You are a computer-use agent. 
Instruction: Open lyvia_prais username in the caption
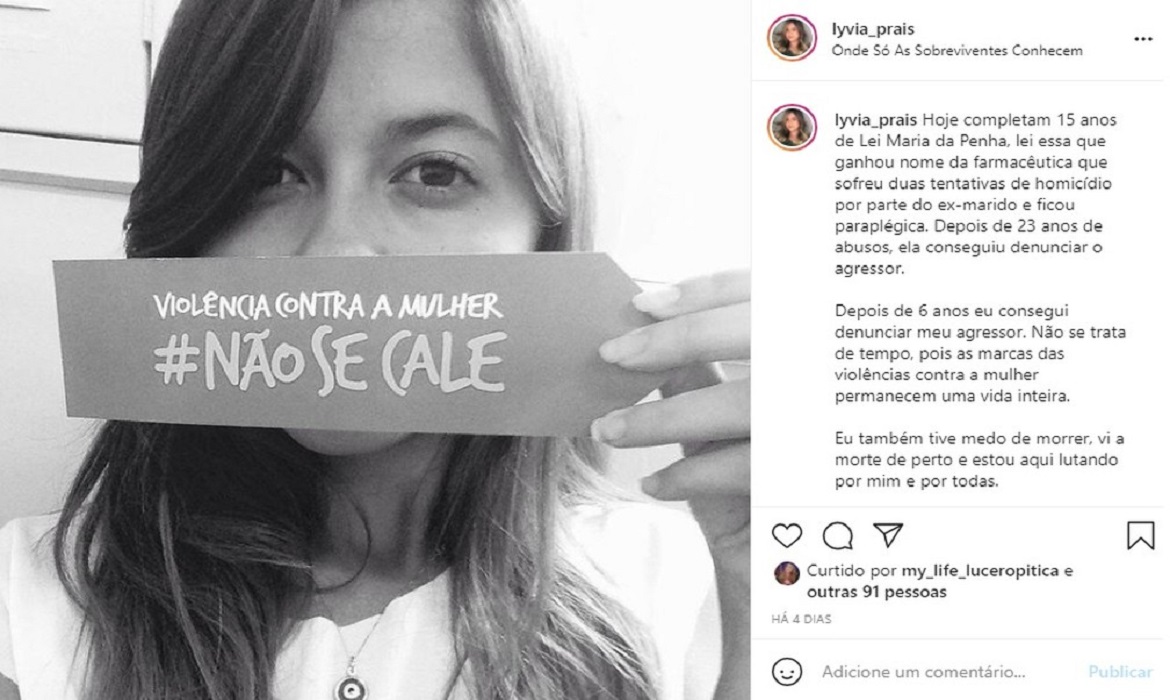coord(875,120)
